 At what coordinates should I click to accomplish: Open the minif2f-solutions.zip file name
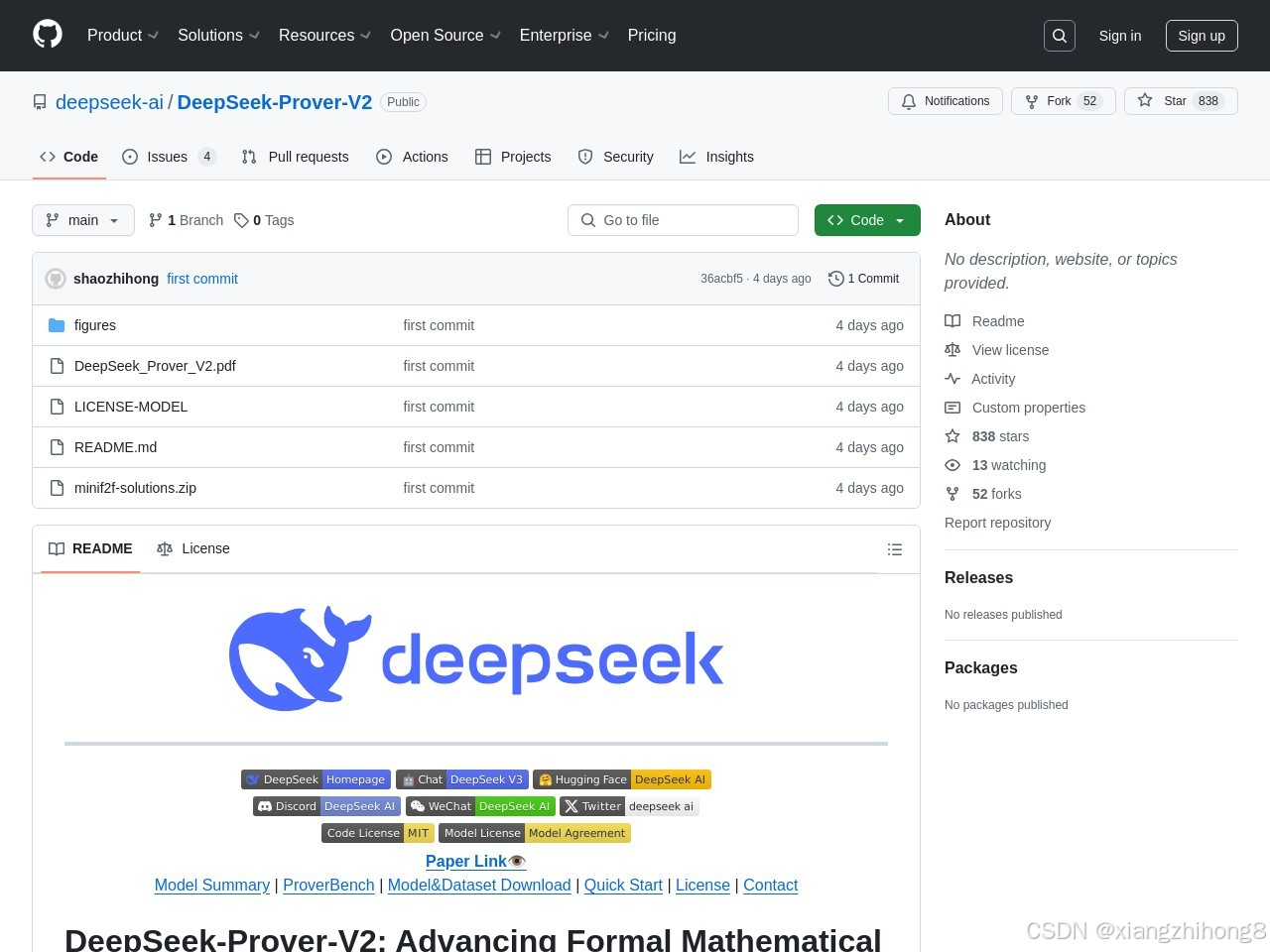135,488
